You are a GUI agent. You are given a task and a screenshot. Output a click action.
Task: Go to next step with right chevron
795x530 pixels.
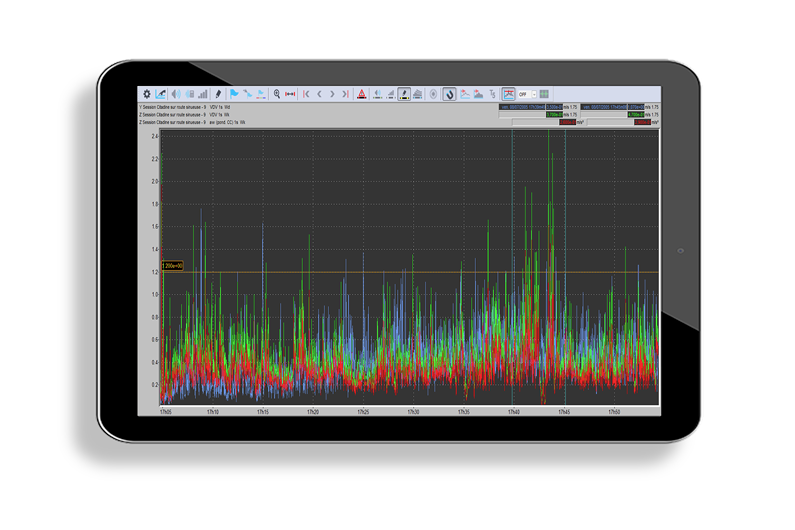click(333, 94)
